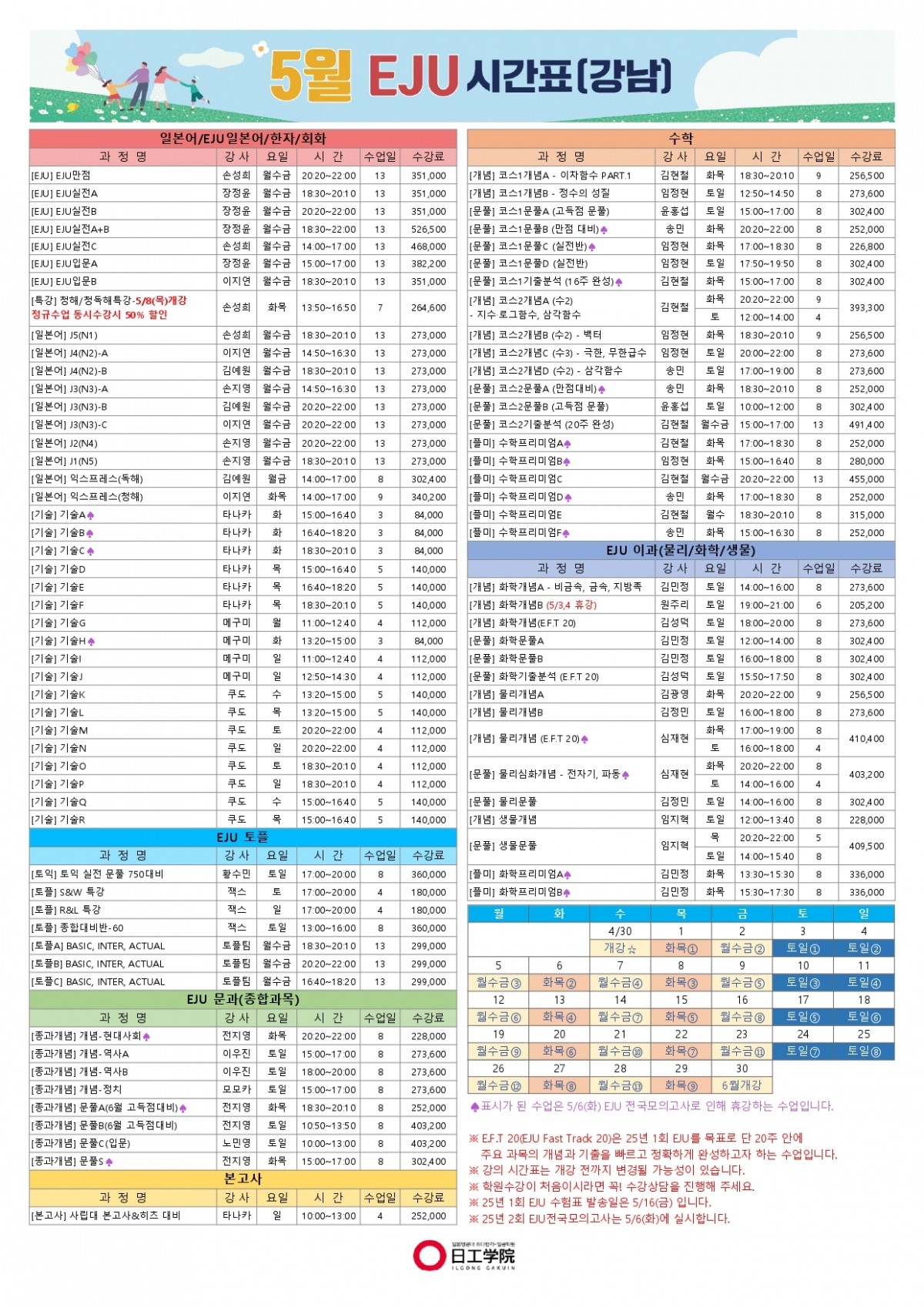Click the course name "[문풀] 생물문풀"
The image size is (924, 1308).
click(x=504, y=846)
